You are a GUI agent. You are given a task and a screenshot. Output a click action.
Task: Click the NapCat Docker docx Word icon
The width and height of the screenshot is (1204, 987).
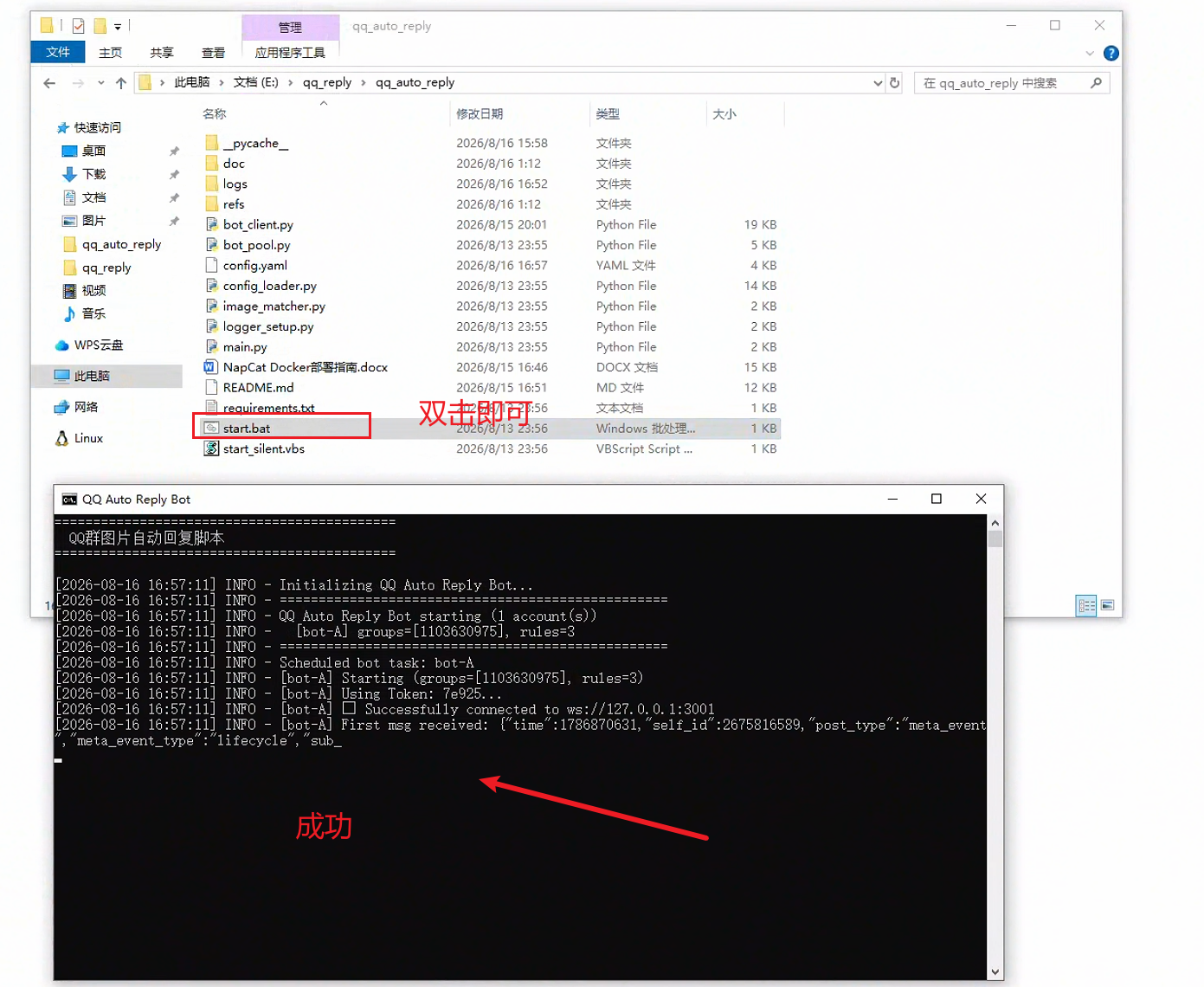[x=210, y=367]
